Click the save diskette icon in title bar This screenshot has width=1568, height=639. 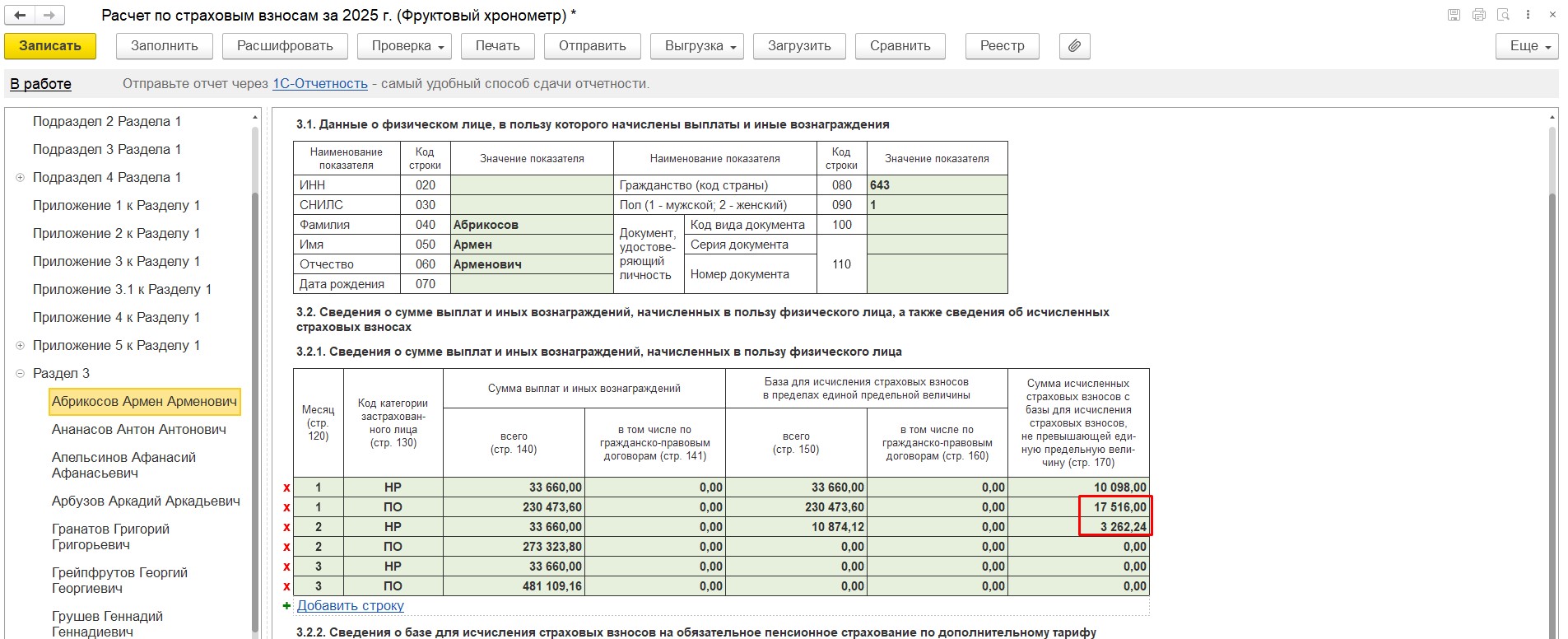tap(1454, 15)
